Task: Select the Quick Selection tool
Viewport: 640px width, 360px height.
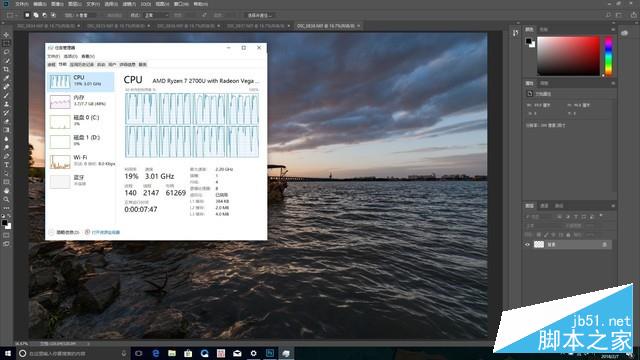Action: click(x=6, y=61)
